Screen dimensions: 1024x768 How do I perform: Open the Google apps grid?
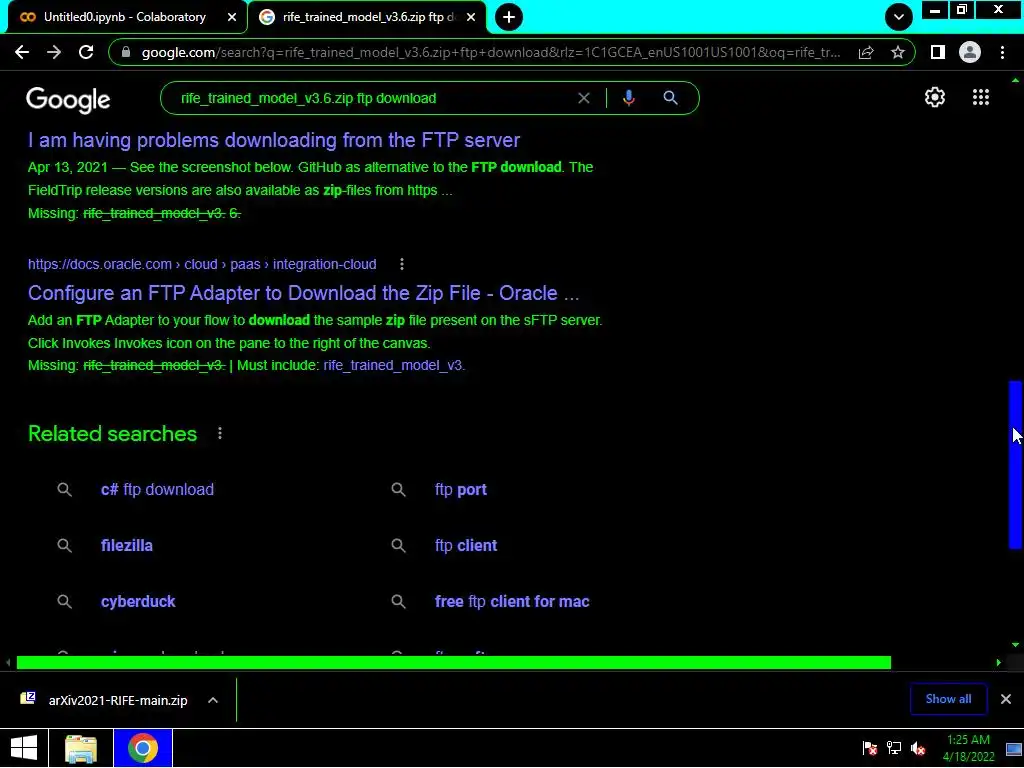[980, 97]
